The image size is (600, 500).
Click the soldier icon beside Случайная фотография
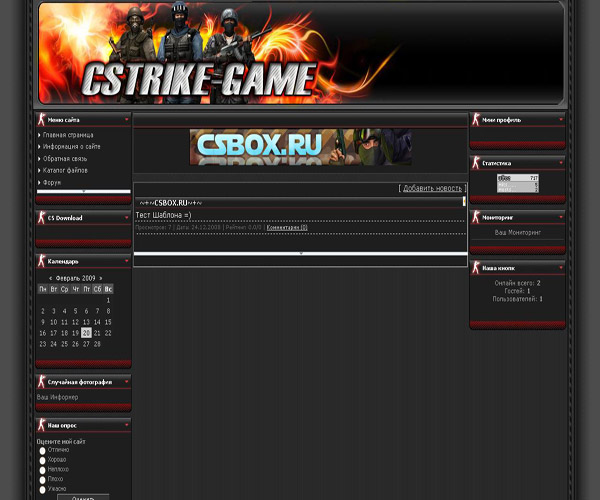point(42,382)
